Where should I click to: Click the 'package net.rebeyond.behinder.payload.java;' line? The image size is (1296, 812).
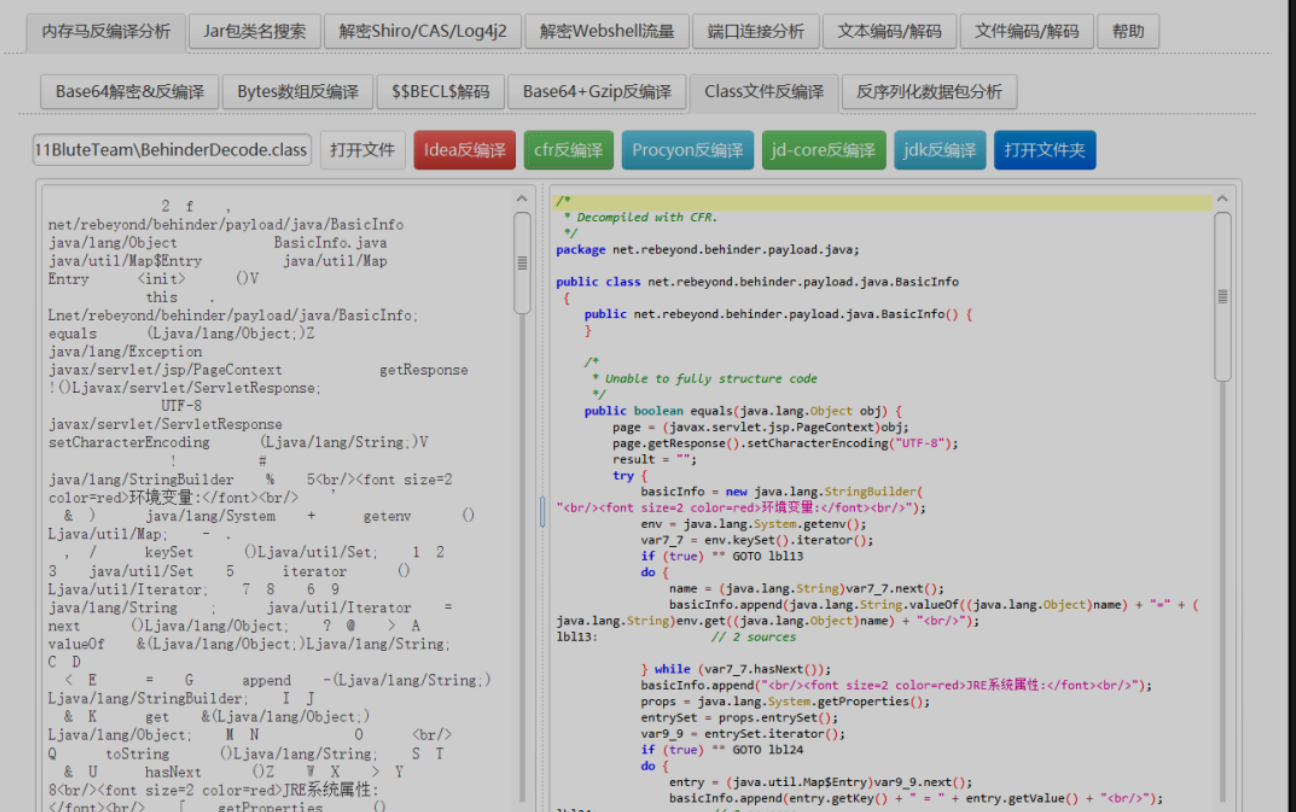[707, 249]
